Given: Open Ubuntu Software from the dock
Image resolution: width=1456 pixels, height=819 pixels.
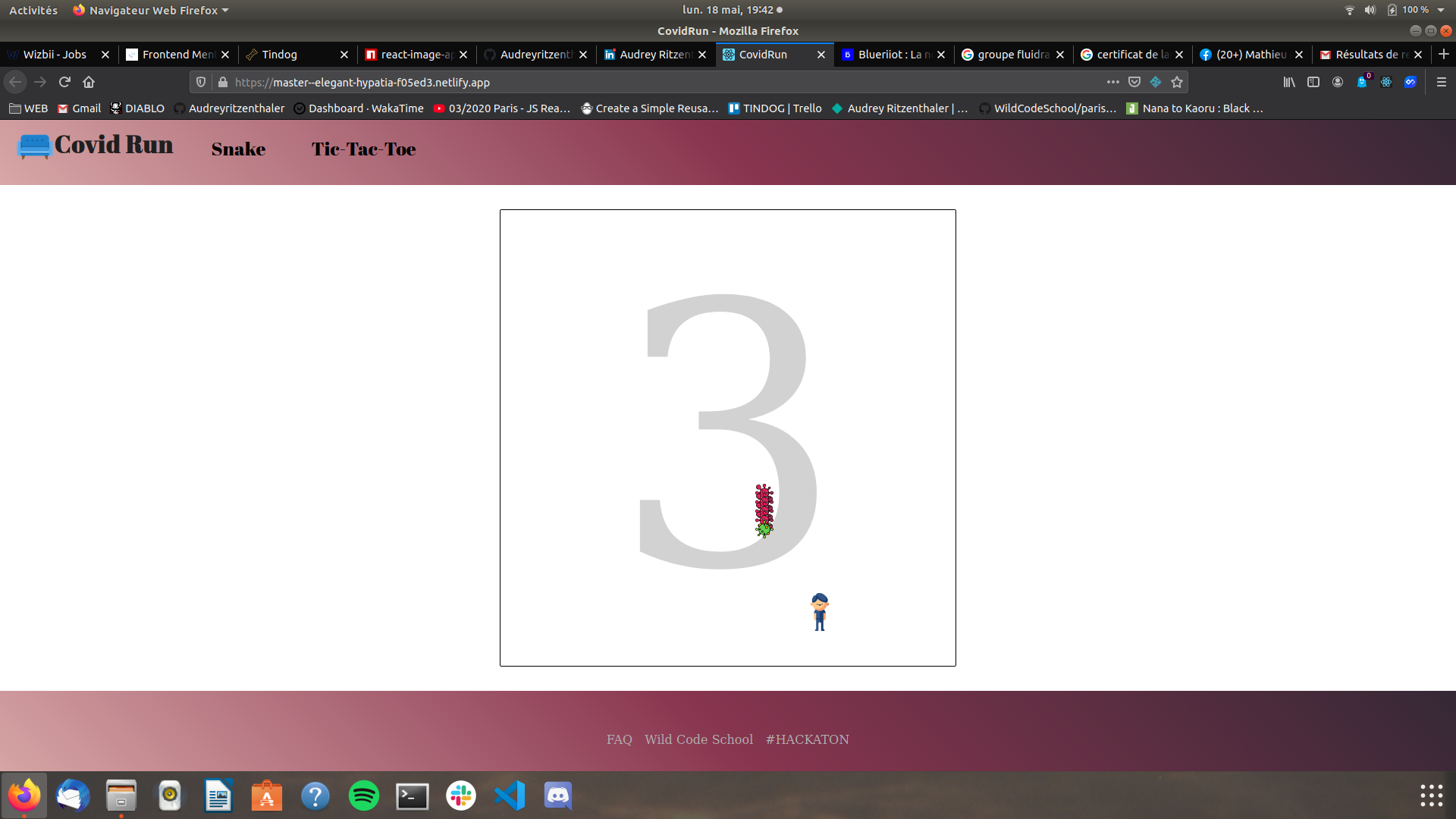Looking at the screenshot, I should pos(267,795).
